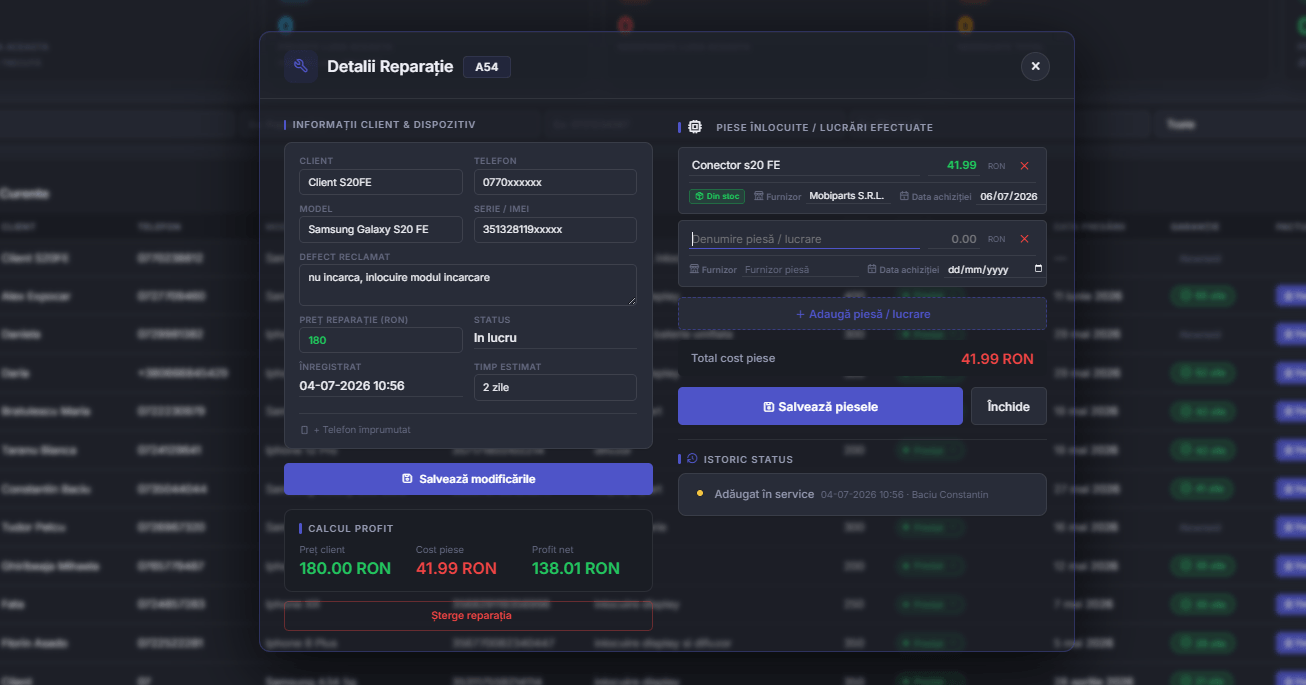This screenshot has height=685, width=1306.
Task: Click the Calcul Profit heading
Action: coord(351,528)
